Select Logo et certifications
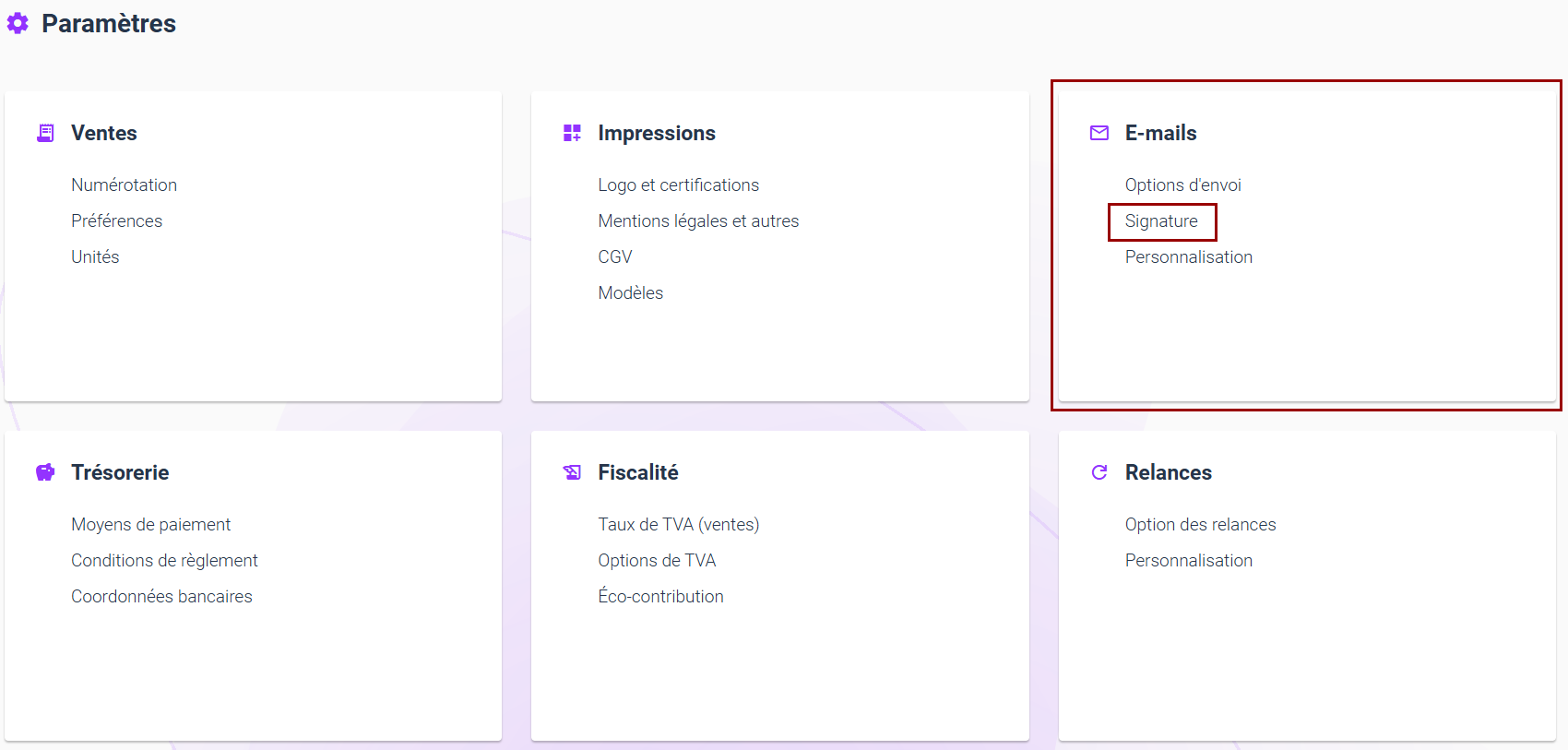The width and height of the screenshot is (1568, 750). 678,185
